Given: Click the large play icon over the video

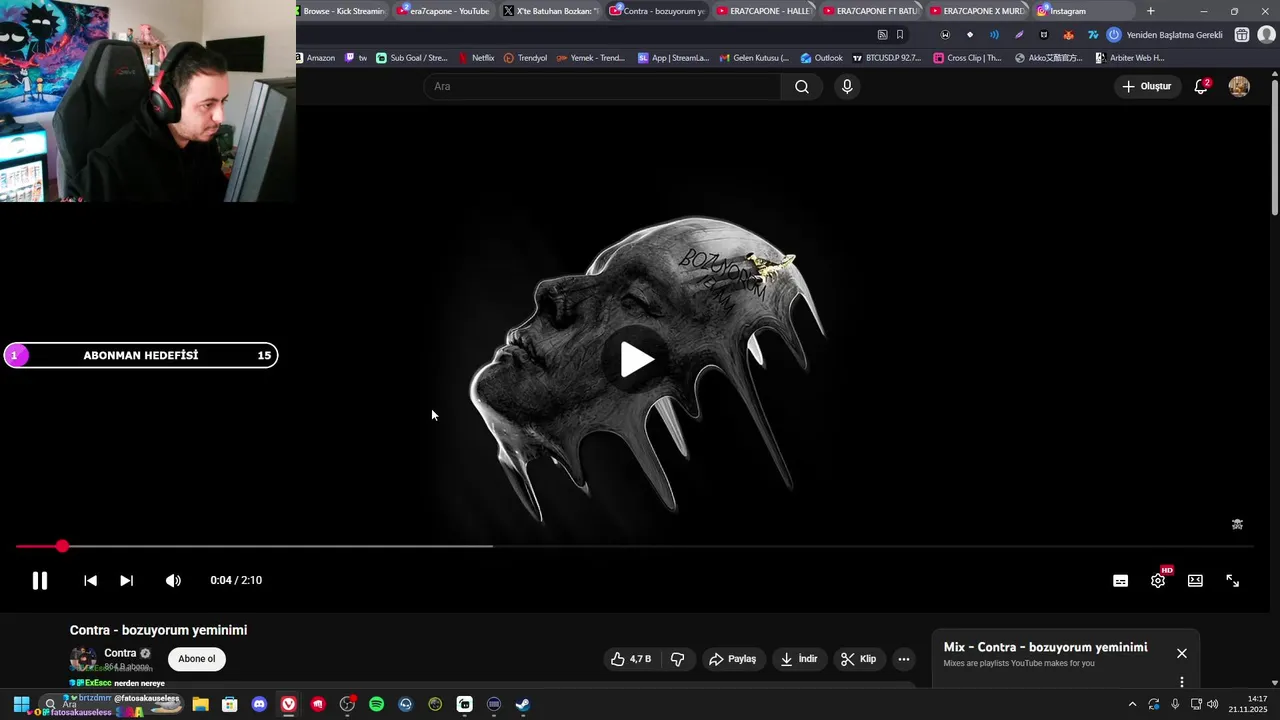Looking at the screenshot, I should click(637, 359).
